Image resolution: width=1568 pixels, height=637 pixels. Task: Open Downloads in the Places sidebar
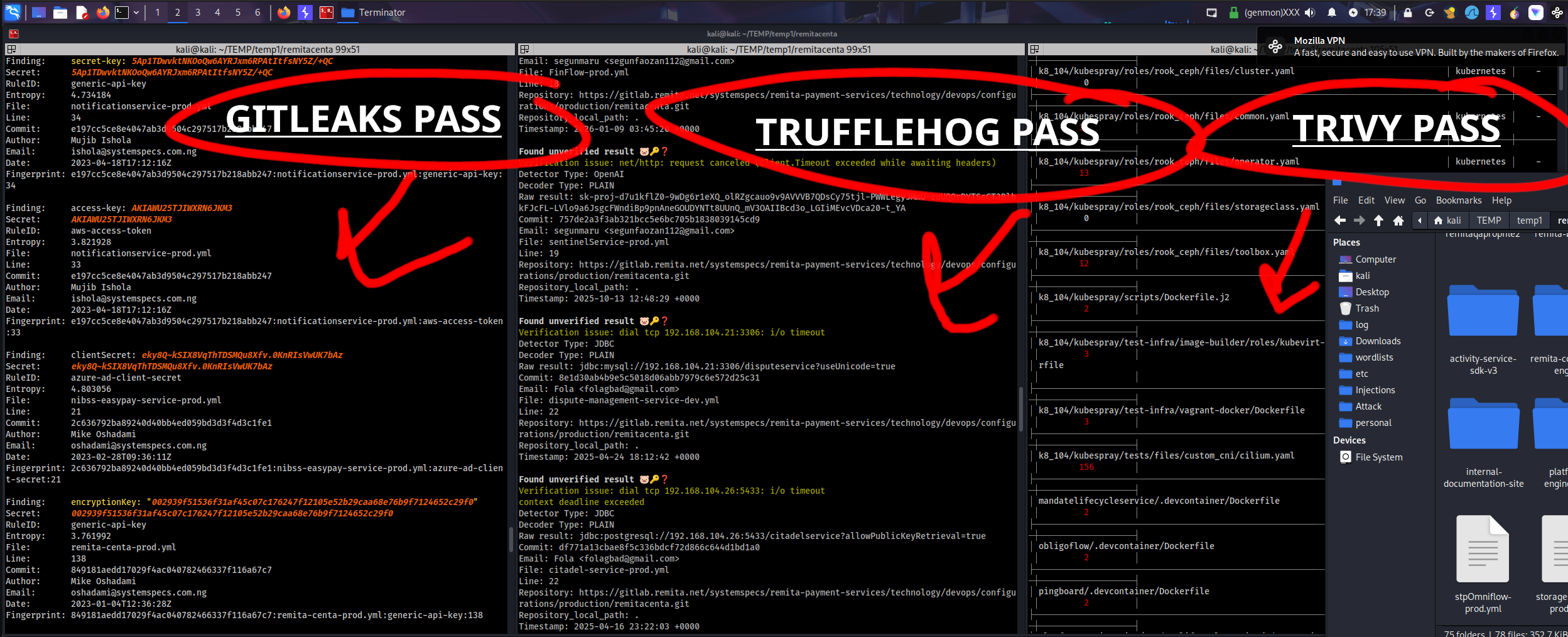point(1378,340)
